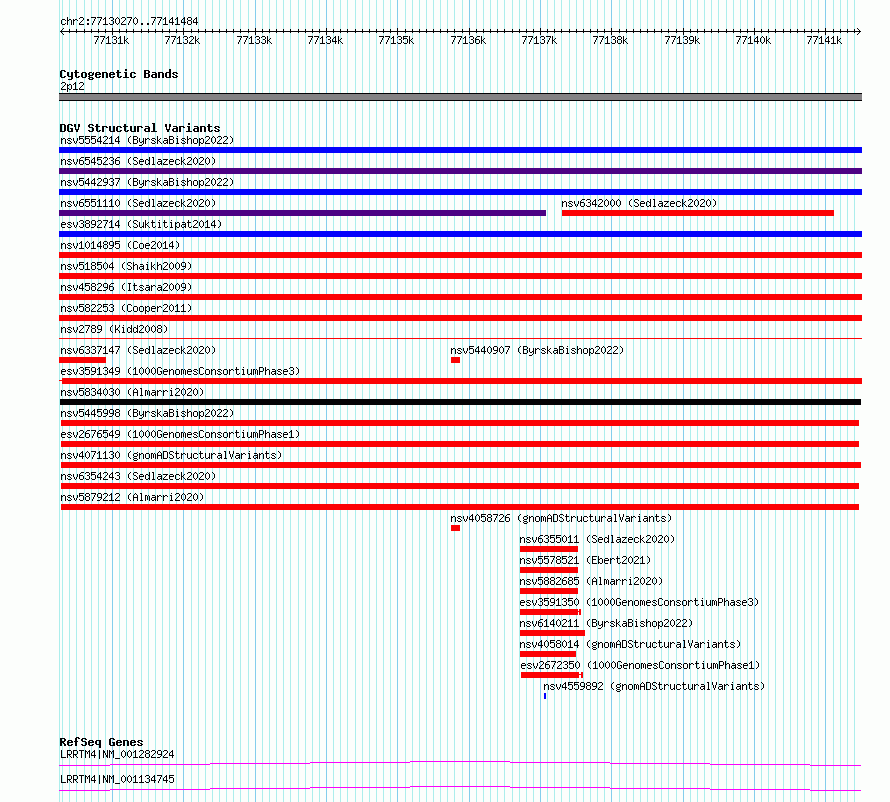Select esv2676549 (1000GenomesConsortiumPhase1) label
Screen dimensions: 890x802
(180, 434)
